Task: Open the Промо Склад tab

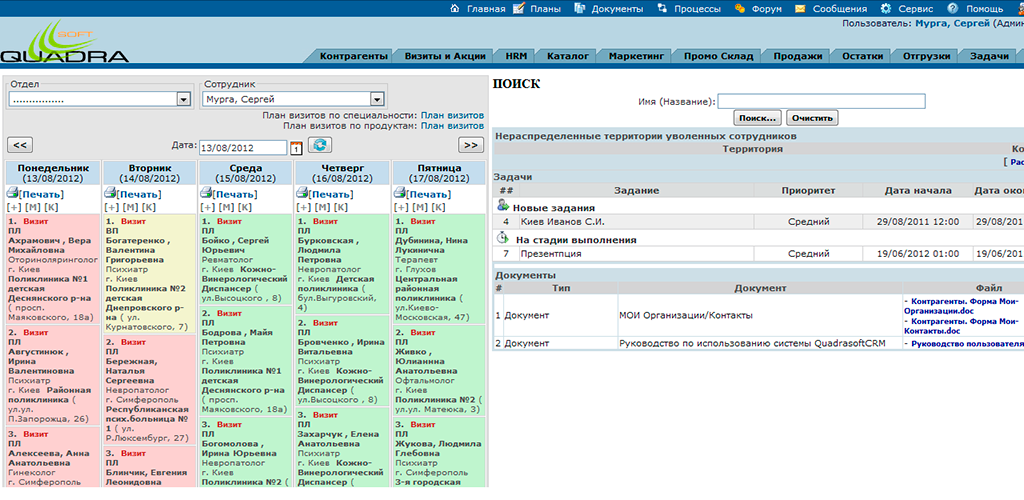Action: tap(718, 56)
